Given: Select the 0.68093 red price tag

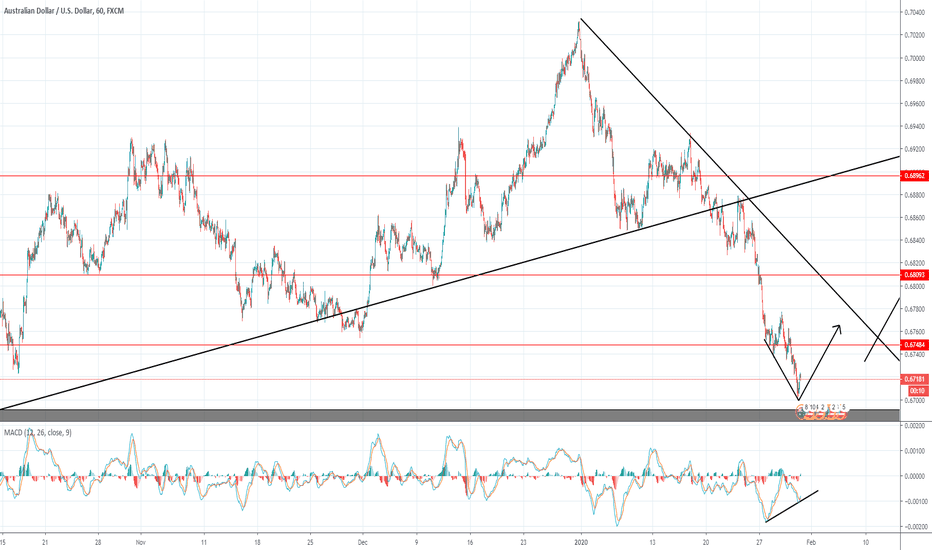Looking at the screenshot, I should click(x=914, y=275).
